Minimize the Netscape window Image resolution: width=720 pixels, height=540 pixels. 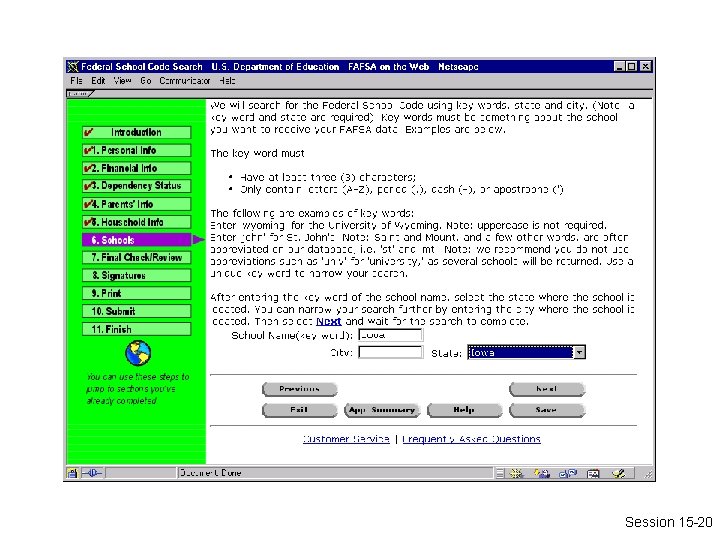(x=619, y=67)
